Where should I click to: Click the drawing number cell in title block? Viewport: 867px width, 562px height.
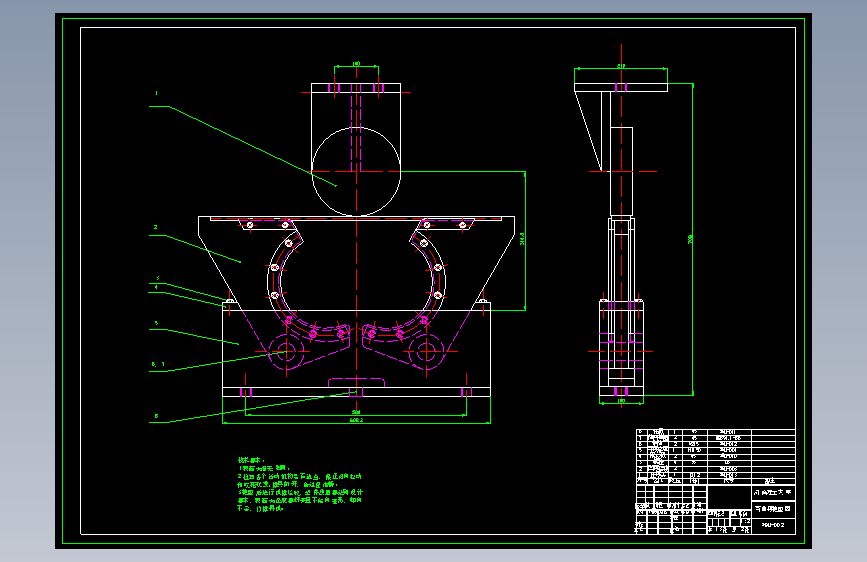click(773, 525)
